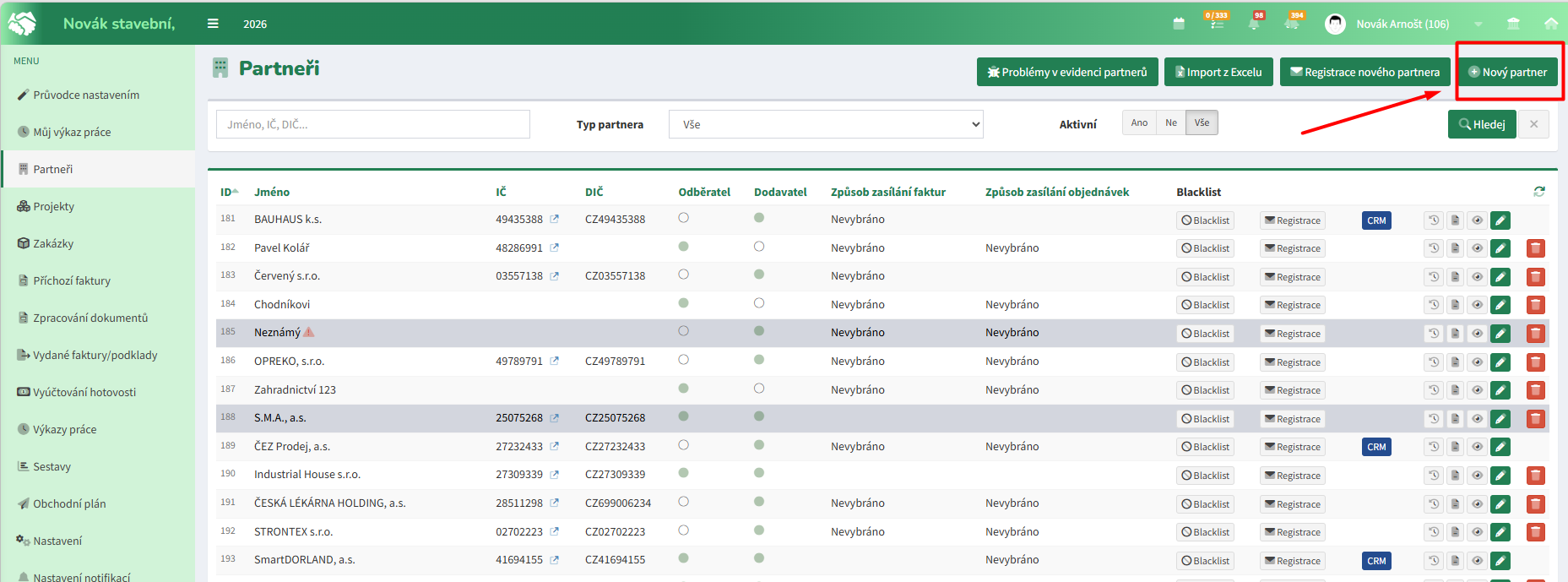Set Aktivní filter to Ano
The width and height of the screenshot is (1568, 582).
click(x=1139, y=122)
